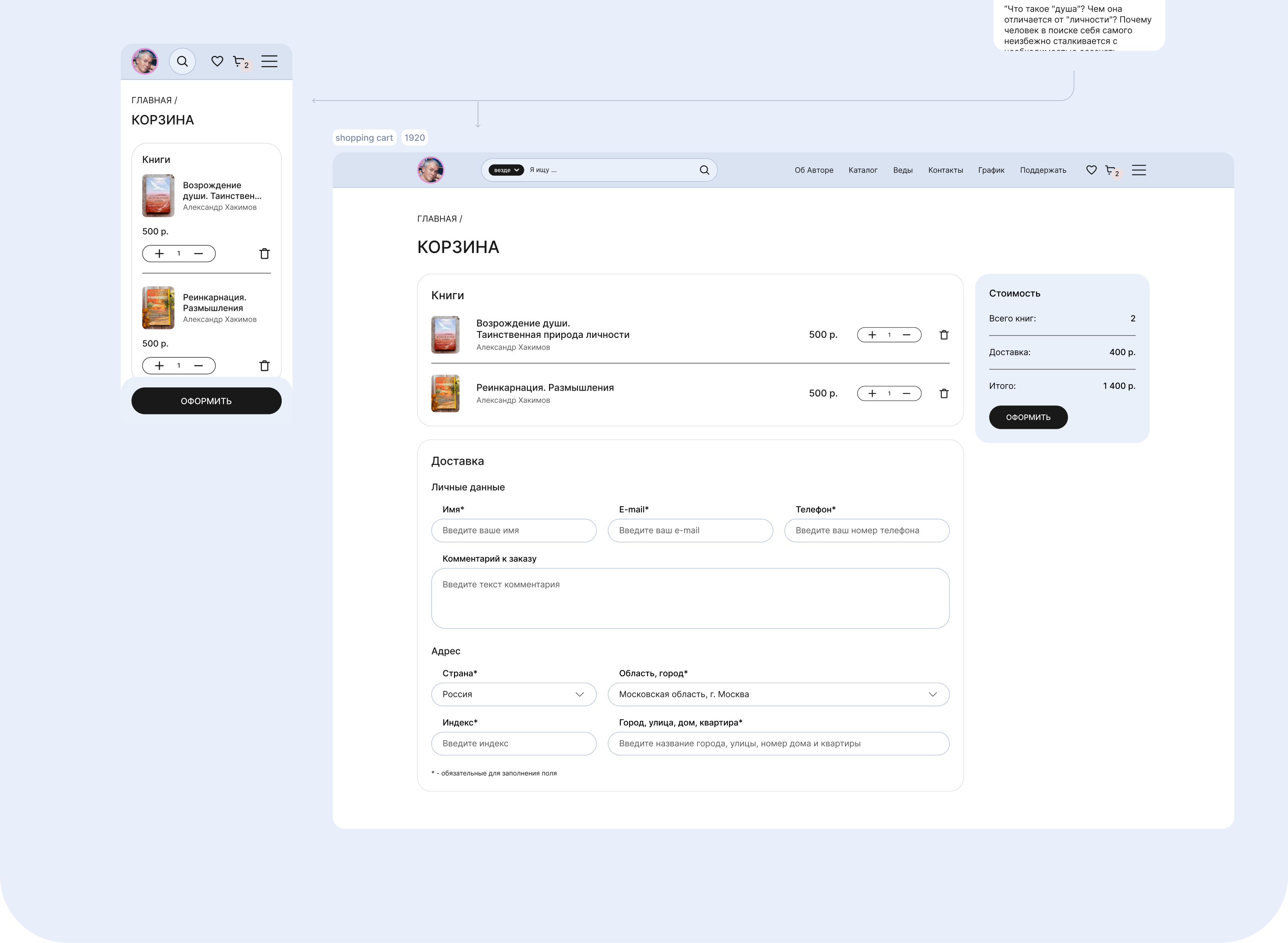This screenshot has width=1288, height=943.
Task: Open the ГЛАВНАЯ breadcrumb in mobile view
Action: pos(151,100)
